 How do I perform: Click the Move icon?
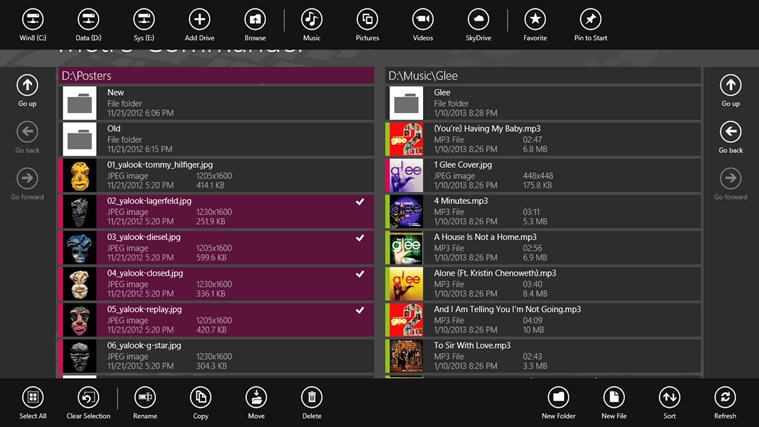pyautogui.click(x=256, y=397)
